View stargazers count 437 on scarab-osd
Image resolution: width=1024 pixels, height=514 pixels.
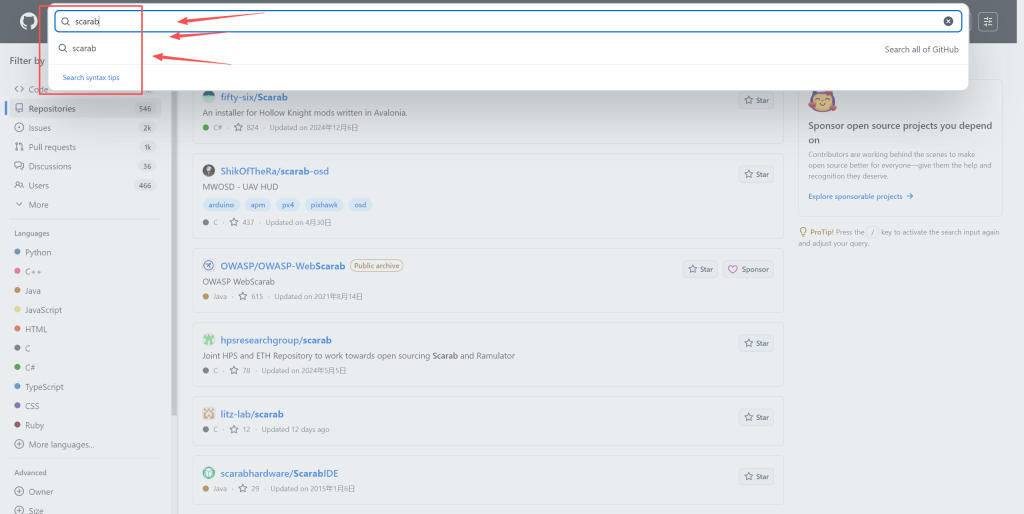click(x=242, y=223)
